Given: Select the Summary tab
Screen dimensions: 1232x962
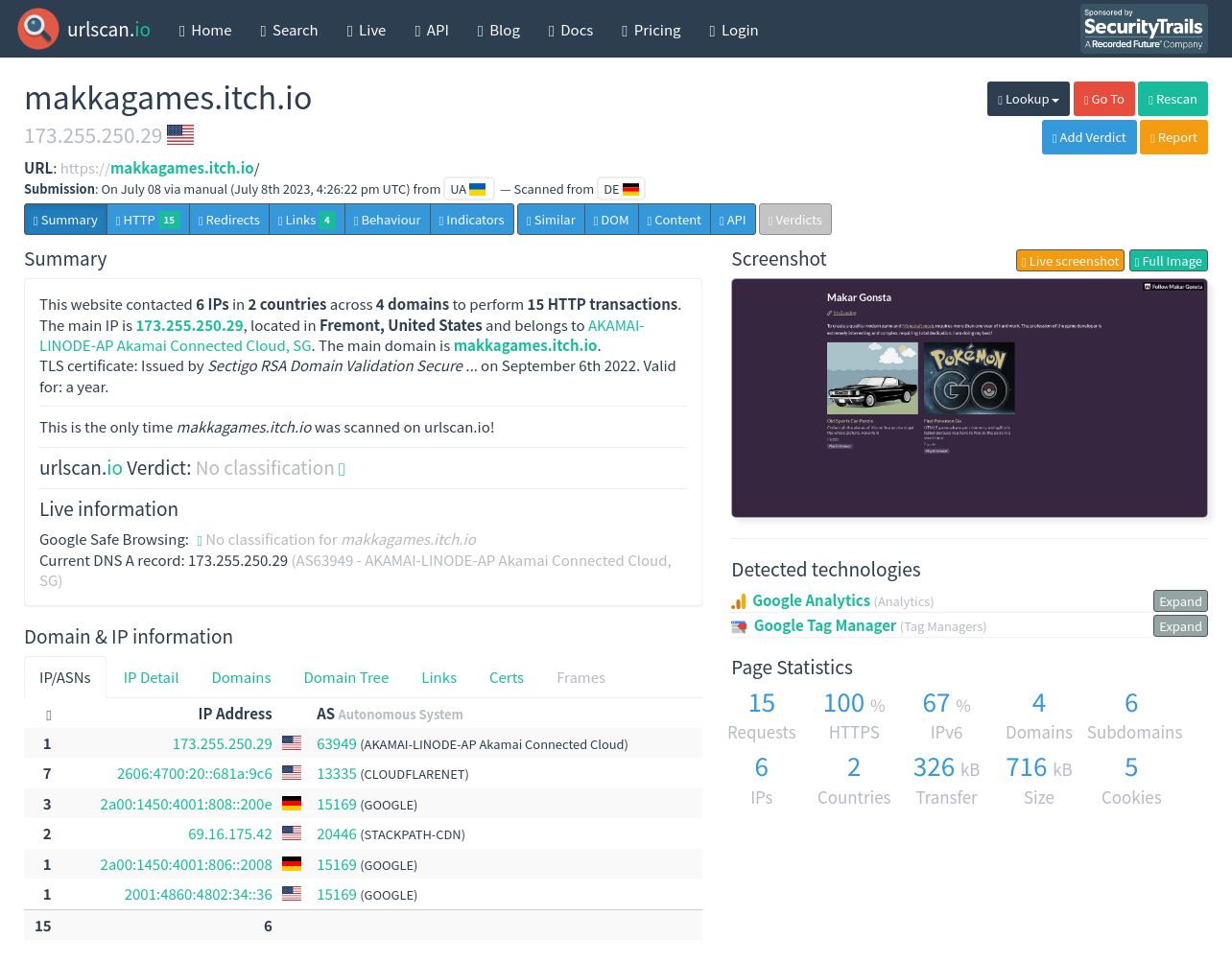Looking at the screenshot, I should [x=65, y=220].
